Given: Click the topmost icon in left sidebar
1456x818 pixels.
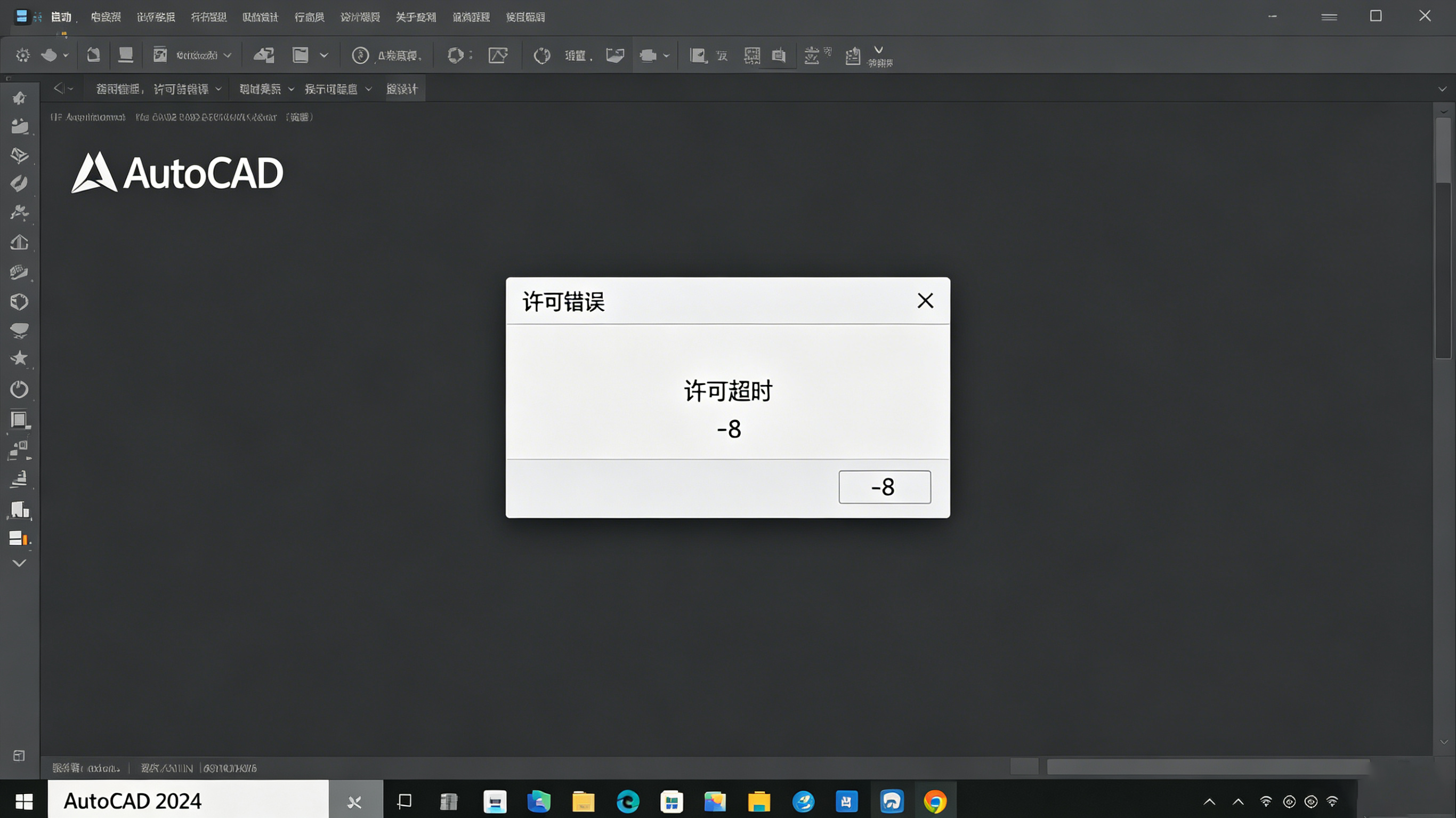Looking at the screenshot, I should pos(19,98).
